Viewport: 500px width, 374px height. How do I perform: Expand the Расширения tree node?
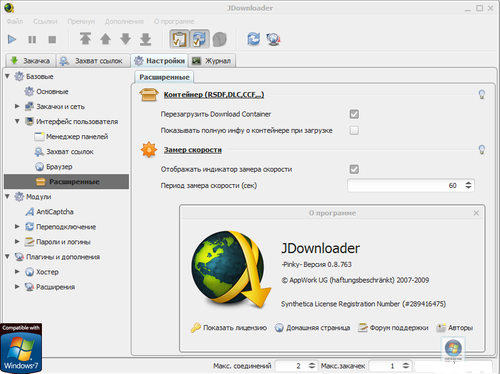coord(17,287)
